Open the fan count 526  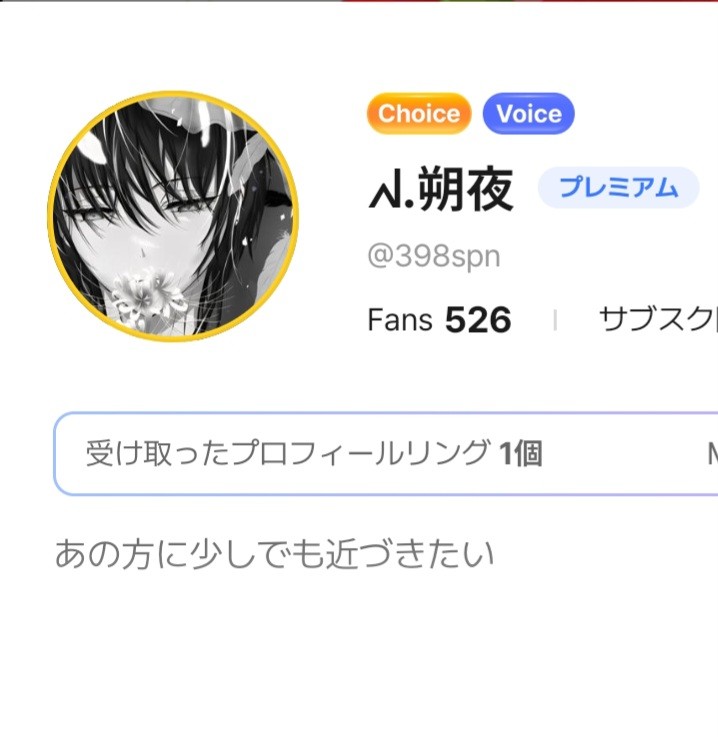point(478,320)
